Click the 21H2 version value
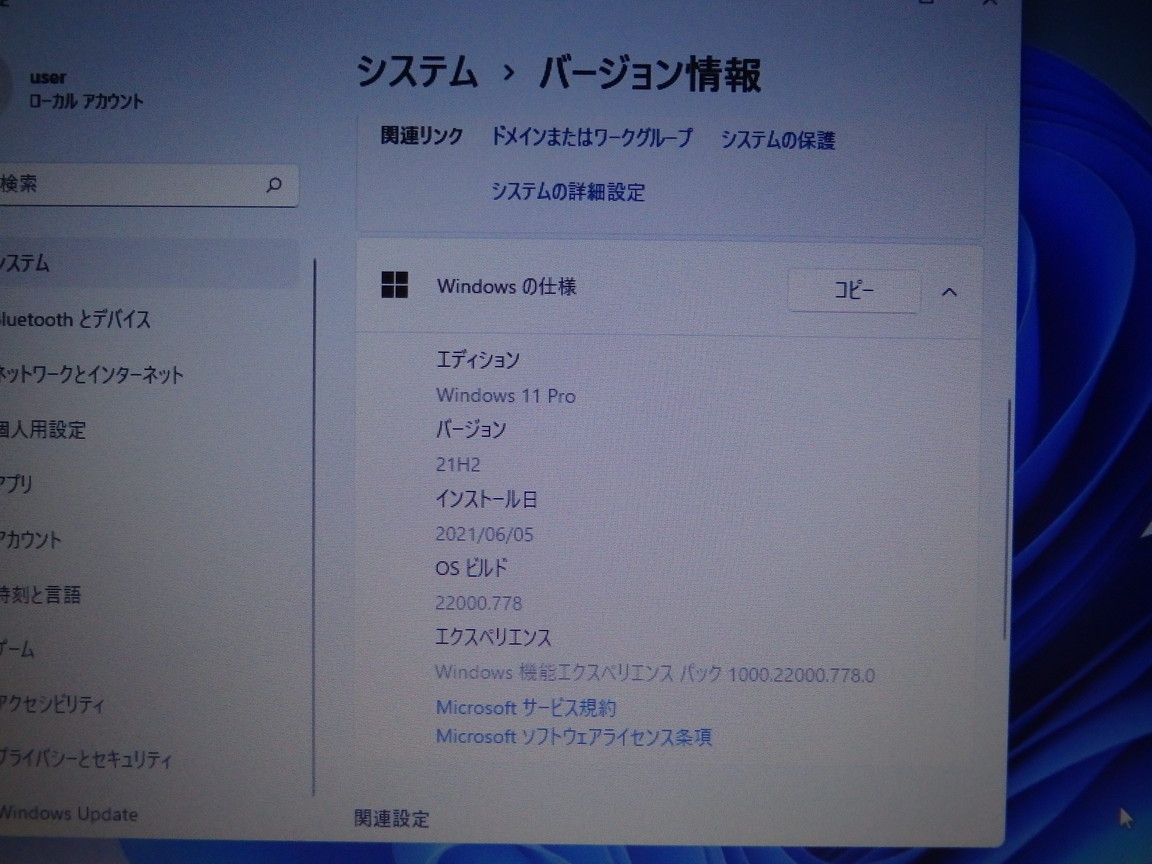This screenshot has width=1152, height=864. pyautogui.click(x=458, y=464)
